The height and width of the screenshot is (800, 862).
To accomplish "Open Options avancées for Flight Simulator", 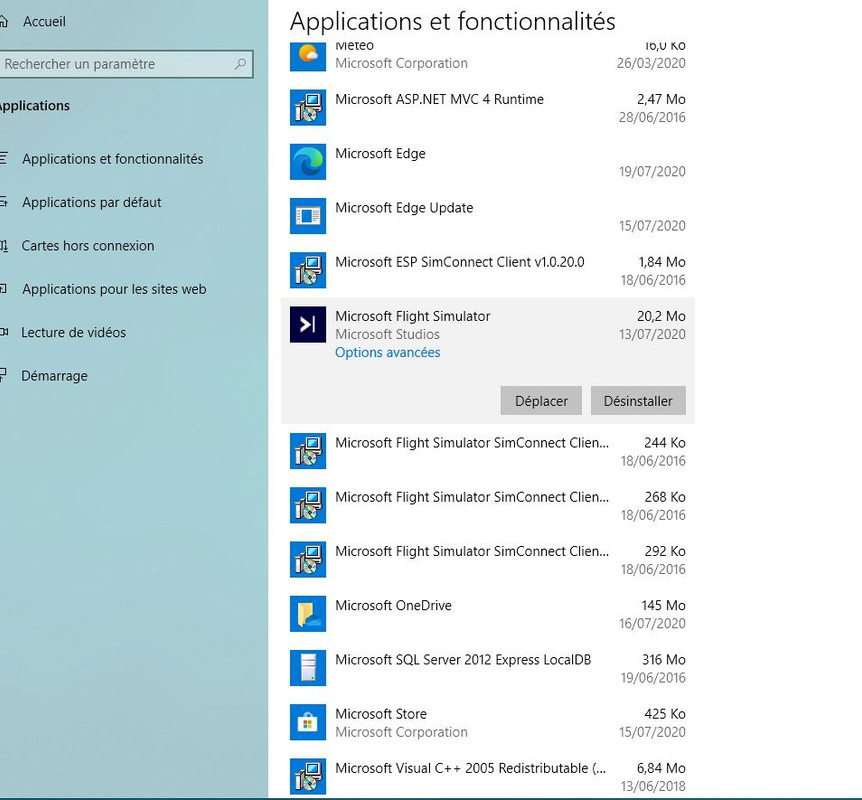I will coord(388,352).
